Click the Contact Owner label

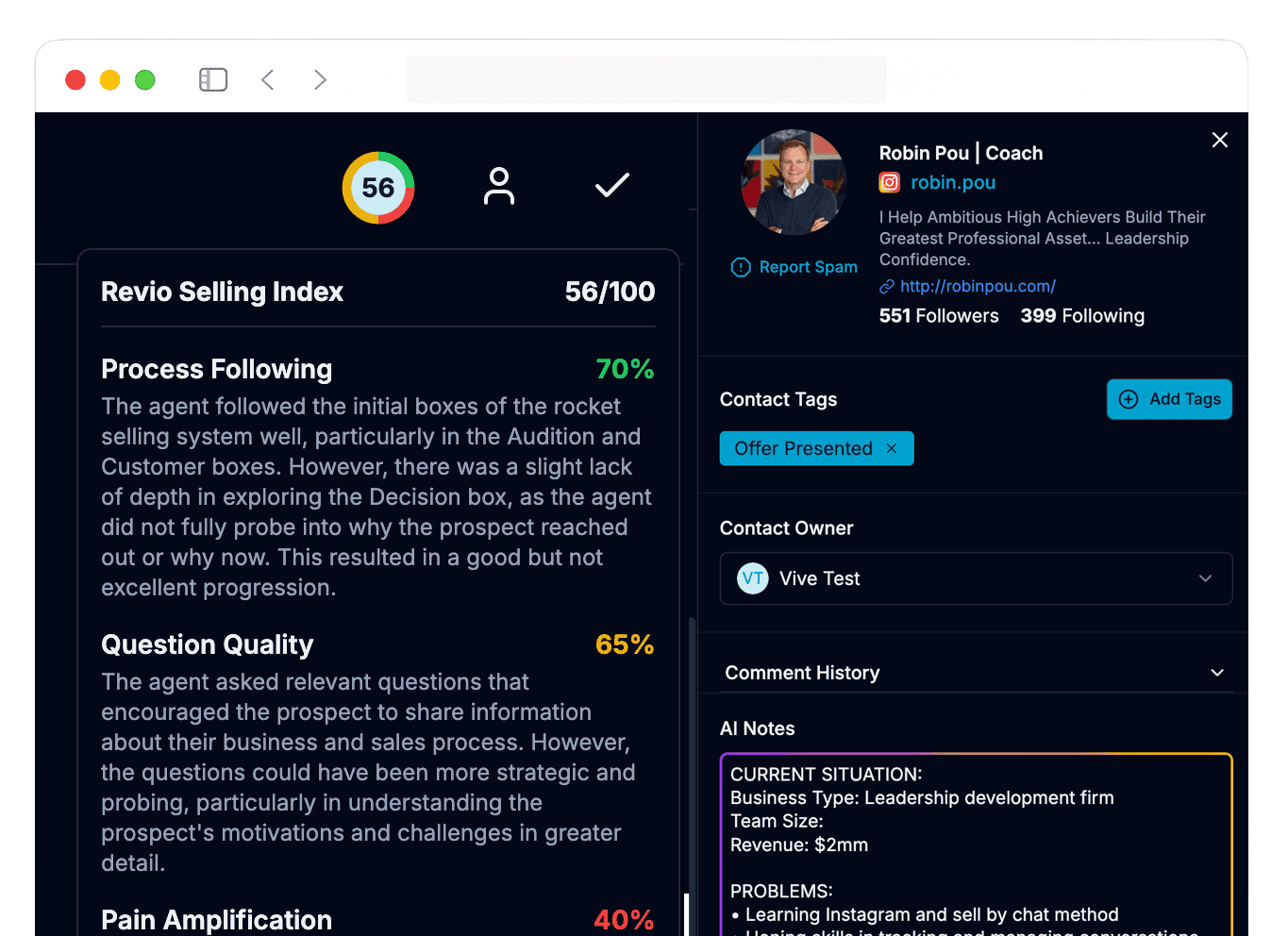click(x=786, y=528)
